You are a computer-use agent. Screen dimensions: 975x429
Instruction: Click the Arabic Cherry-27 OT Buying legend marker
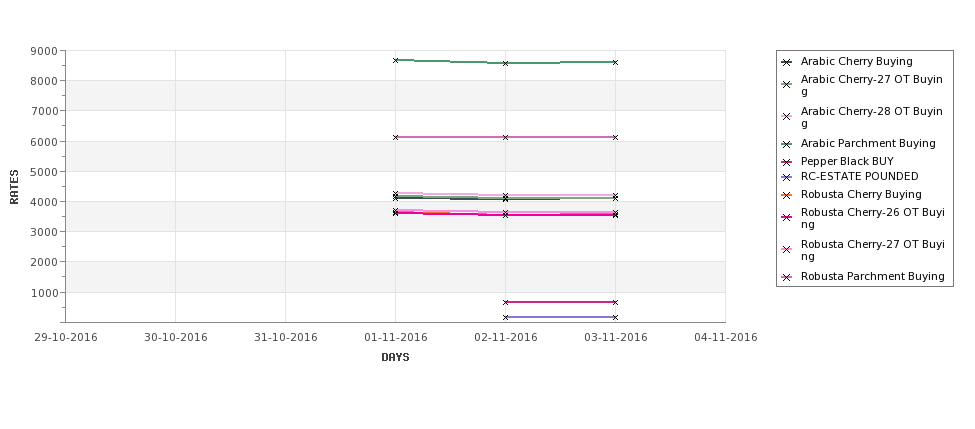[787, 85]
